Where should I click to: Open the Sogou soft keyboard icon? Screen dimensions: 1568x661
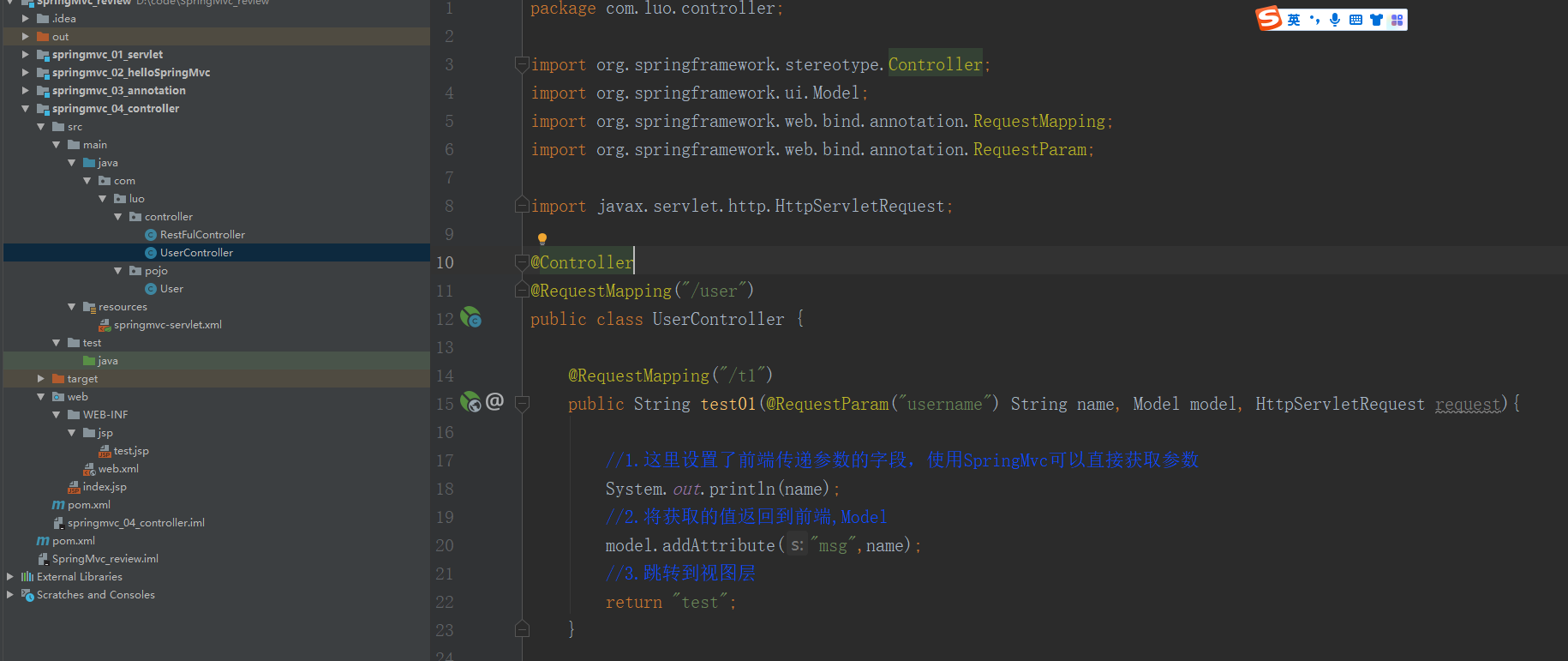tap(1356, 20)
